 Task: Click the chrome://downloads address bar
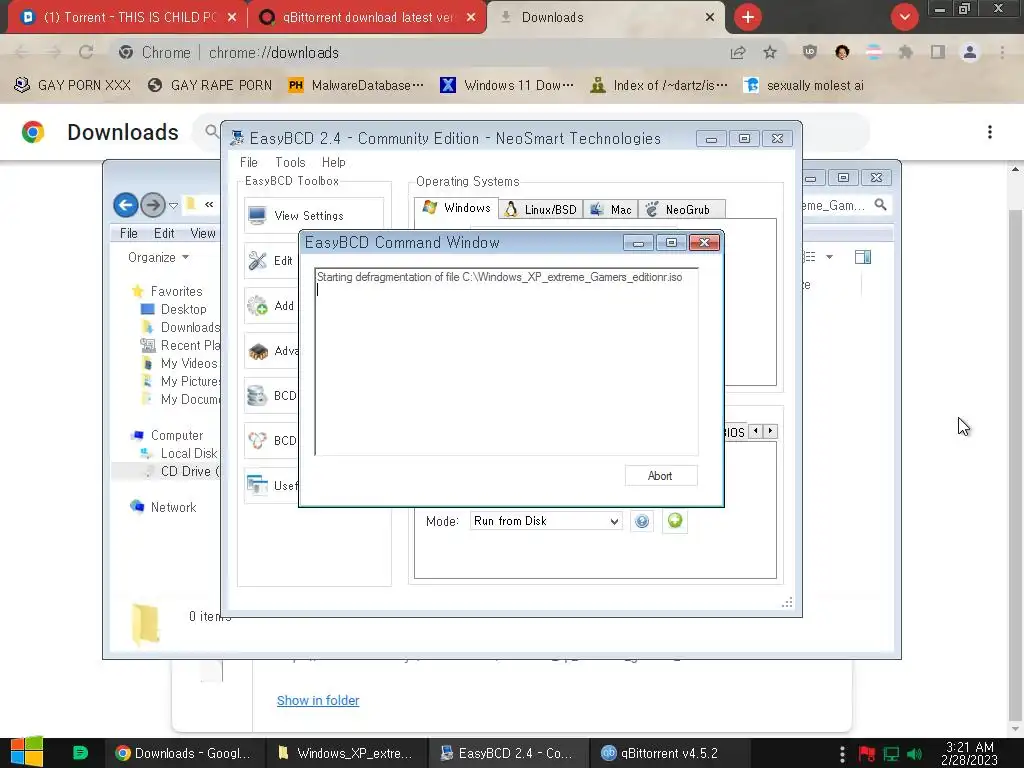[418, 52]
